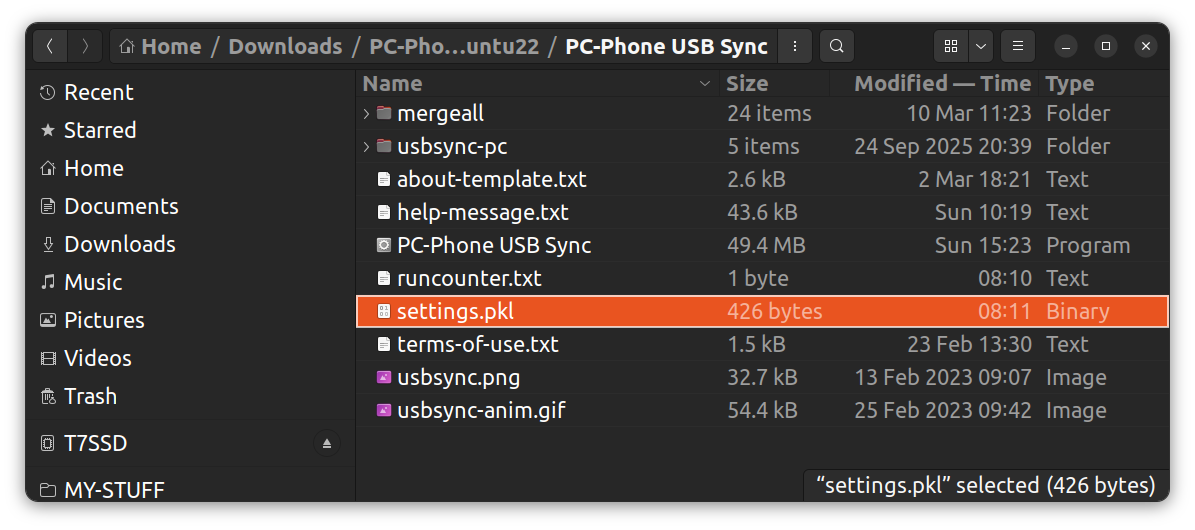The image size is (1195, 530).
Task: Open the search magnifier button
Action: pos(836,46)
